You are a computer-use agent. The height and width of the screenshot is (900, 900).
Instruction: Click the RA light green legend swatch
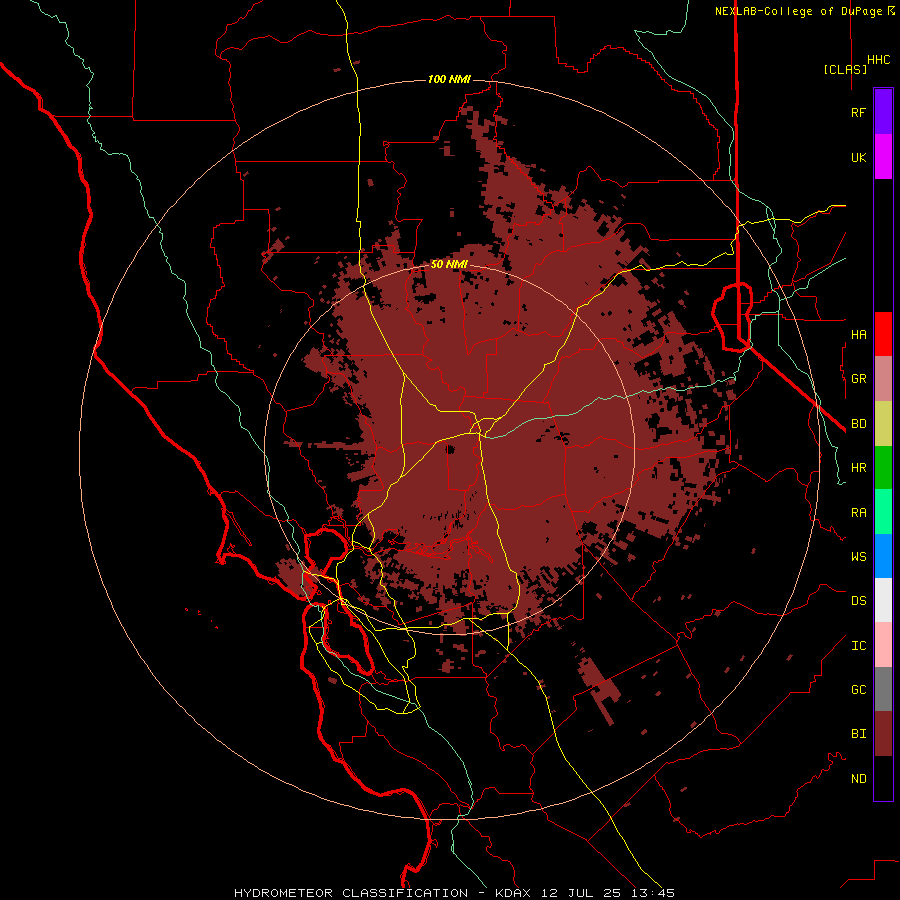883,512
